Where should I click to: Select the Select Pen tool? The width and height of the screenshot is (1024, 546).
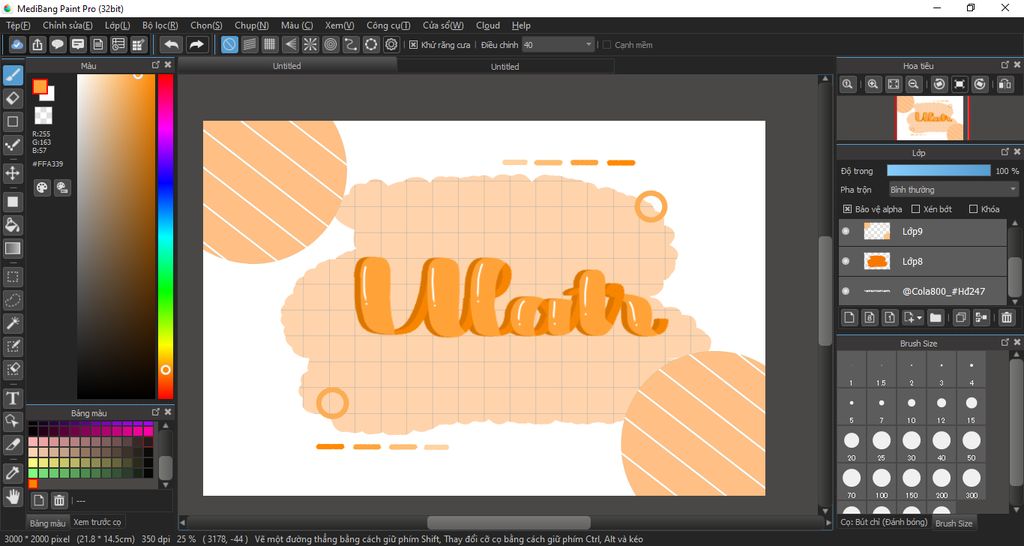[12, 346]
